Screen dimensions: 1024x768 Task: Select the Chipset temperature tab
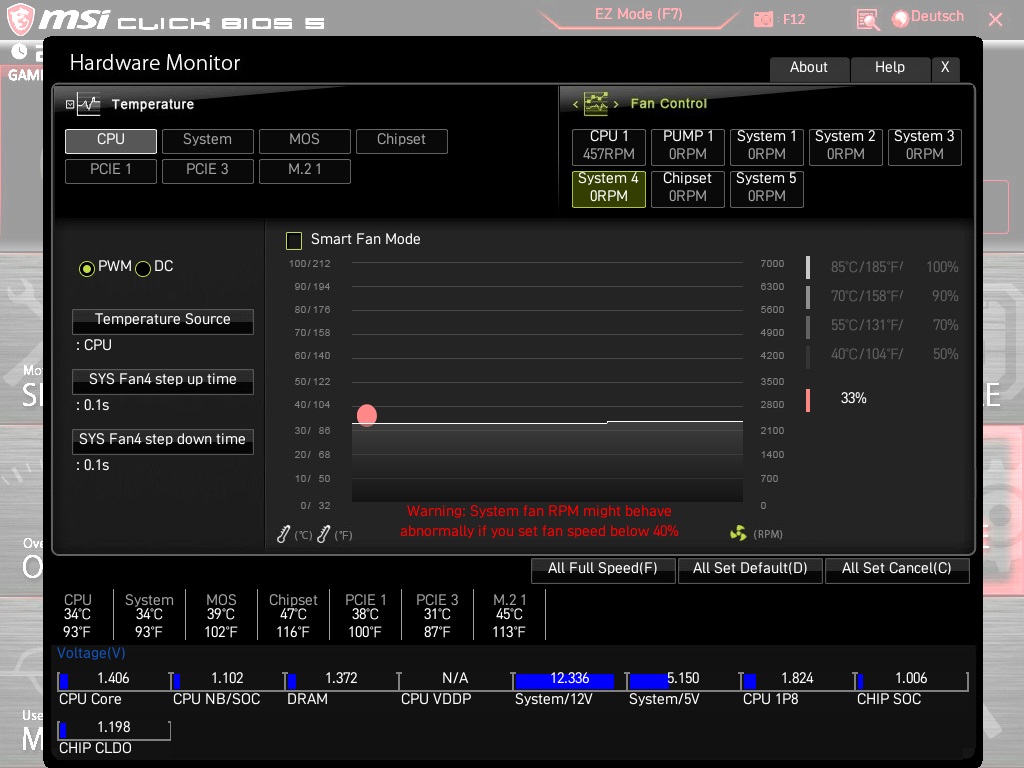pyautogui.click(x=401, y=141)
